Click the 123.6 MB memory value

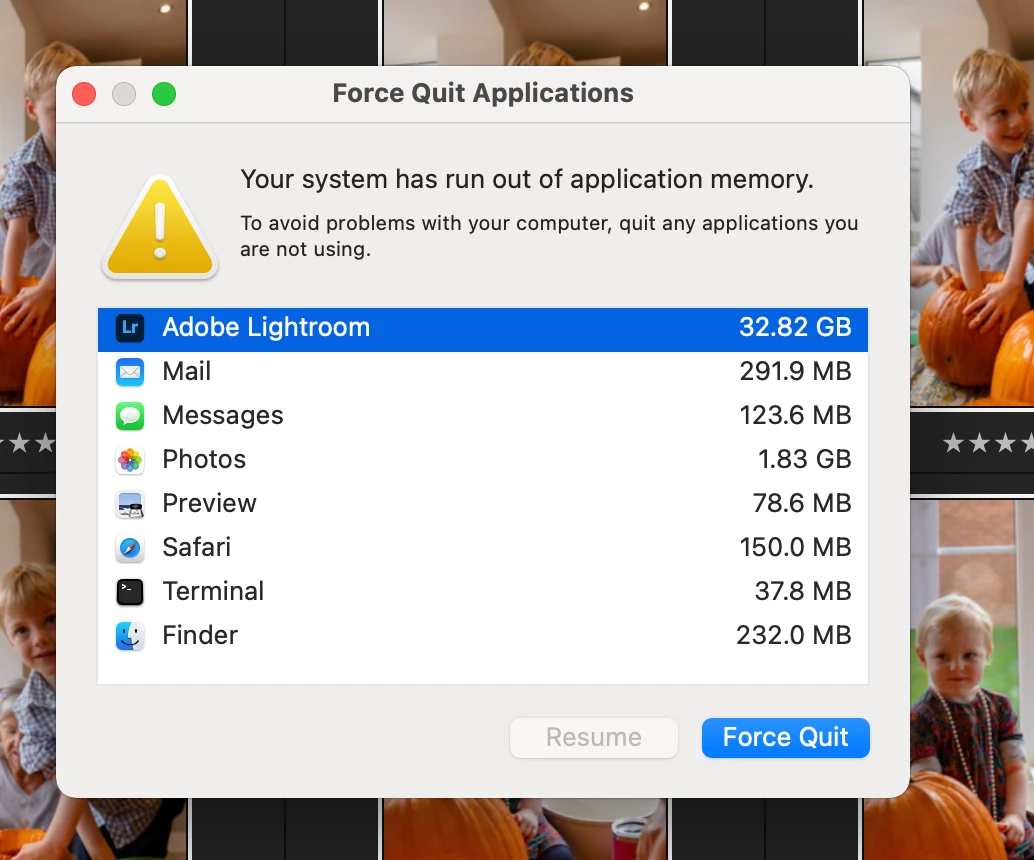click(x=795, y=415)
